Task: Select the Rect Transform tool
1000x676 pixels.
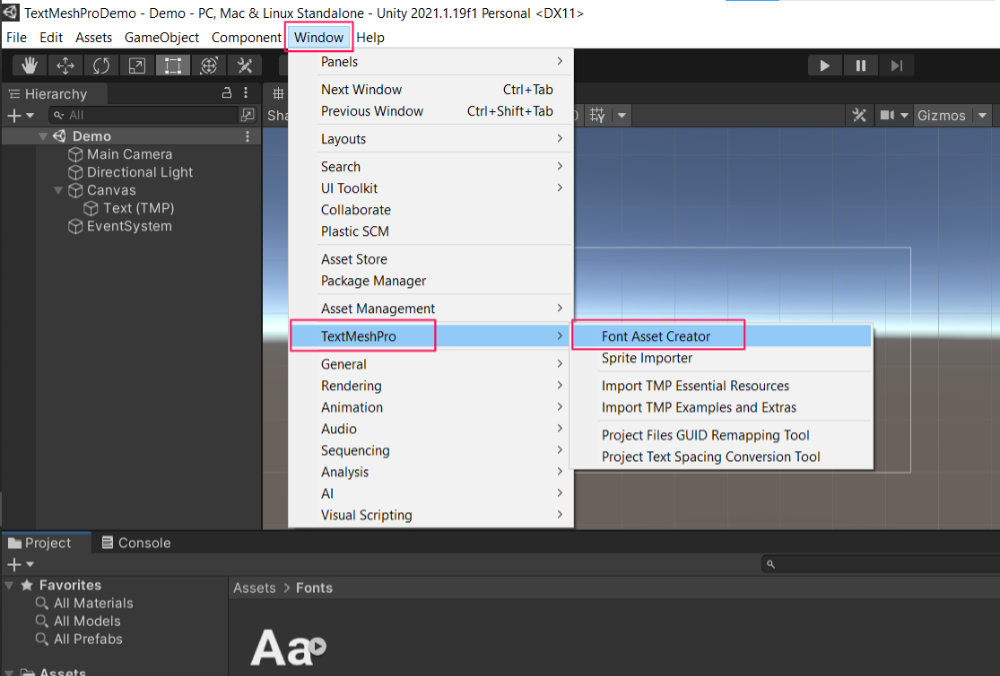Action: (173, 66)
